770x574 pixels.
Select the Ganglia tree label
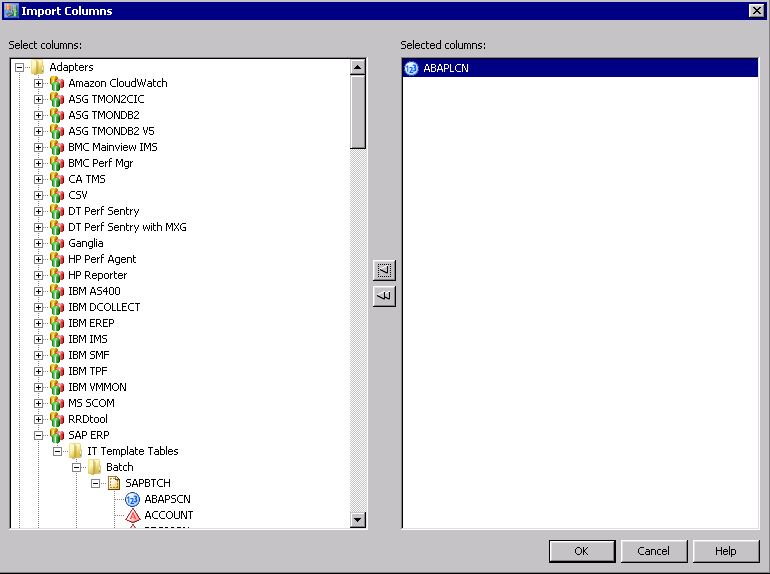(86, 244)
